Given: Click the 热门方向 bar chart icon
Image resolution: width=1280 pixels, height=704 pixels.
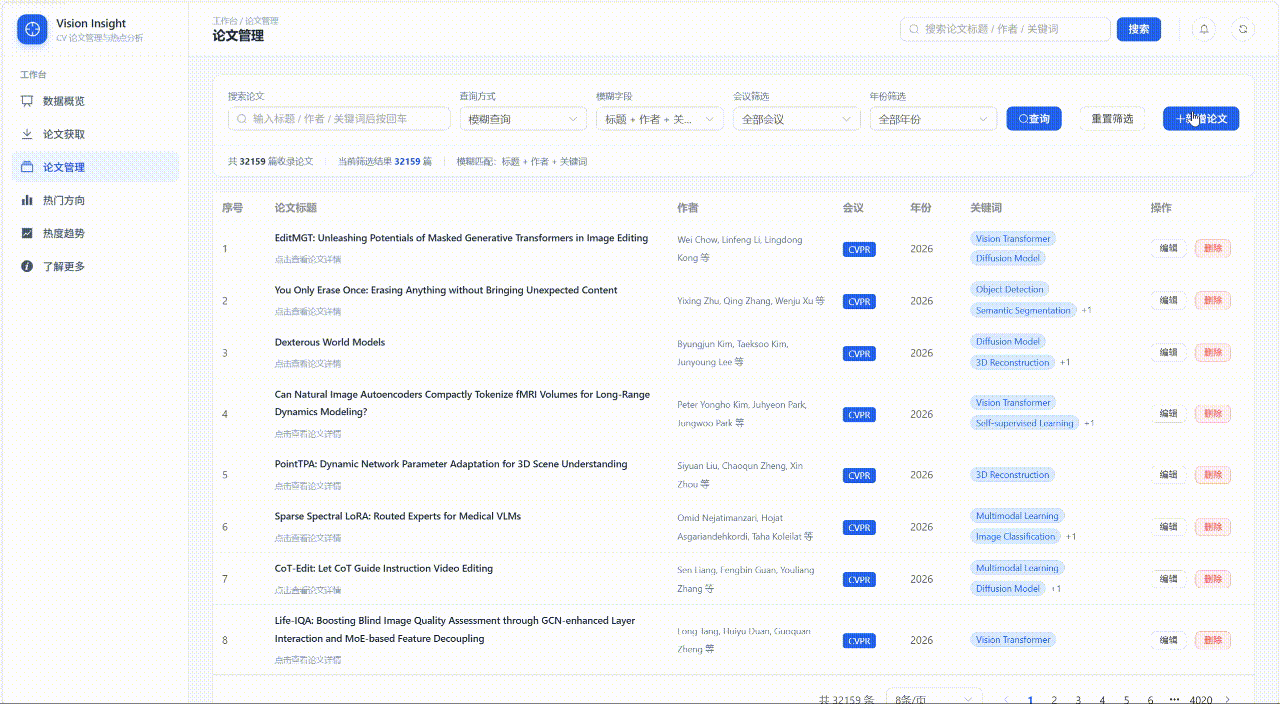Looking at the screenshot, I should 27,200.
